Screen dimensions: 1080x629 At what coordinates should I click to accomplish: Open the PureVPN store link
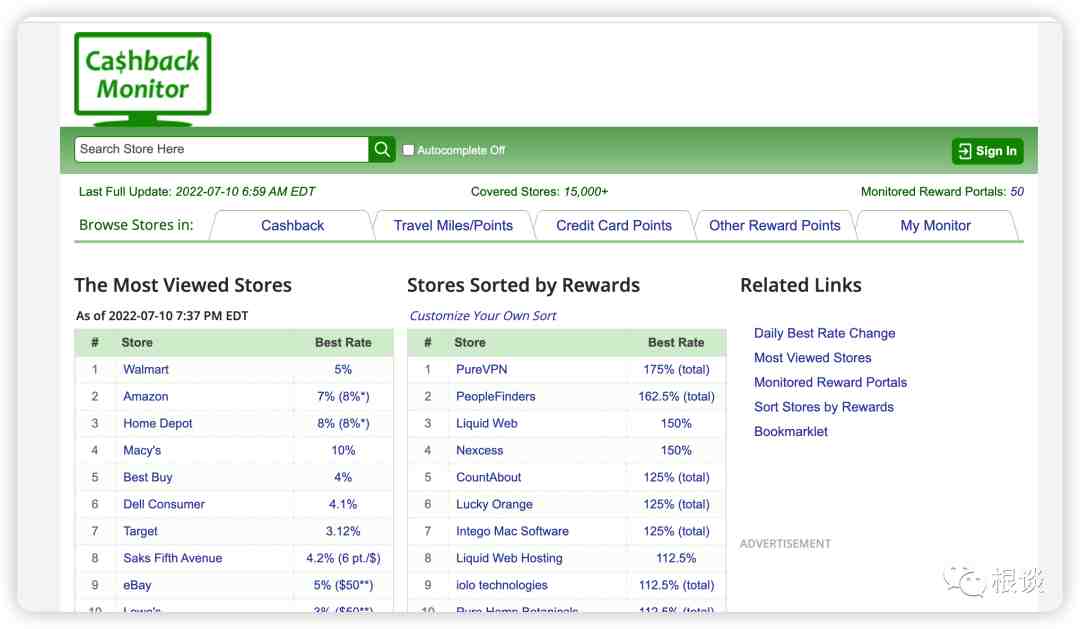[481, 369]
